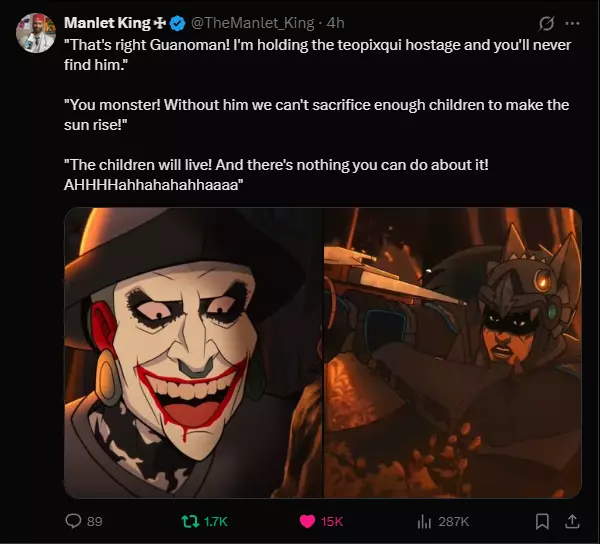Click the 89 replies count
Screen dimensions: 600x544
coord(95,522)
